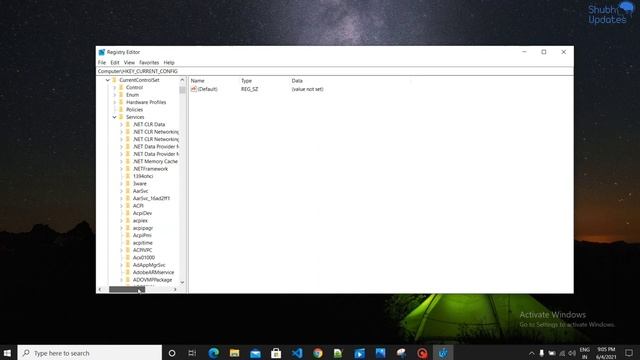Open File Explorer from the taskbar

point(234,353)
